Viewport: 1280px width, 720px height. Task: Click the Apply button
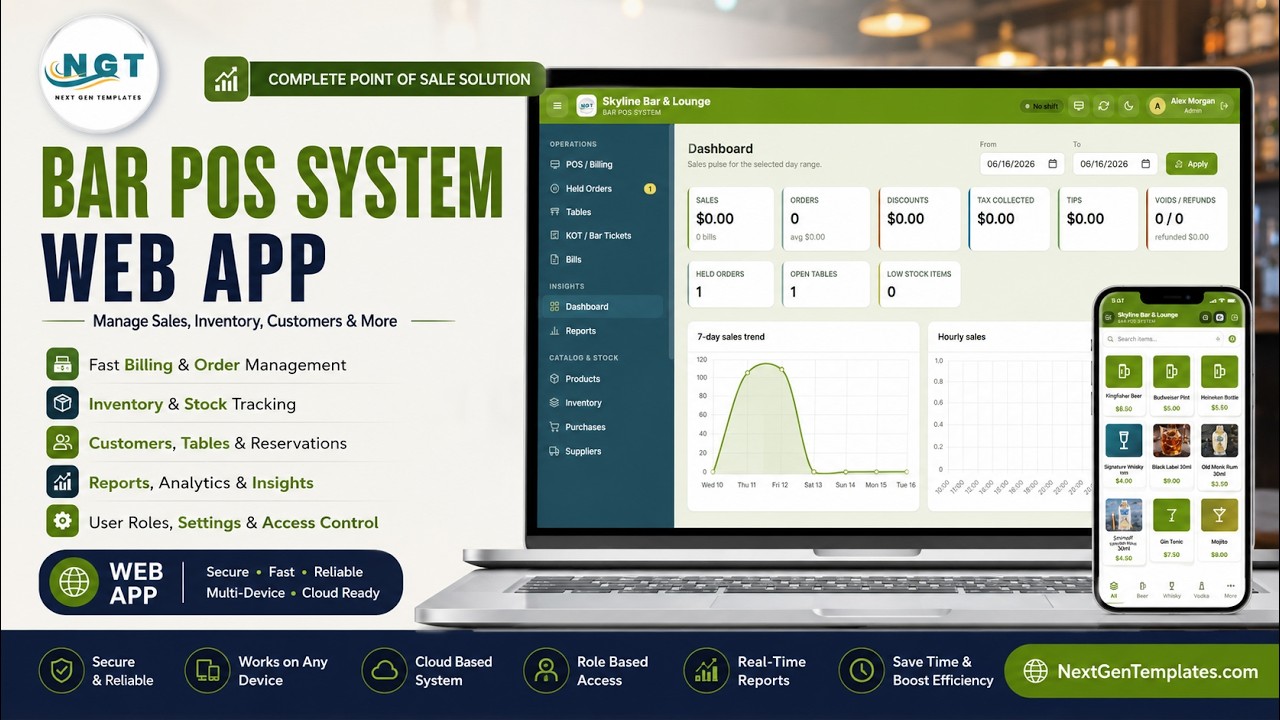pos(1191,164)
